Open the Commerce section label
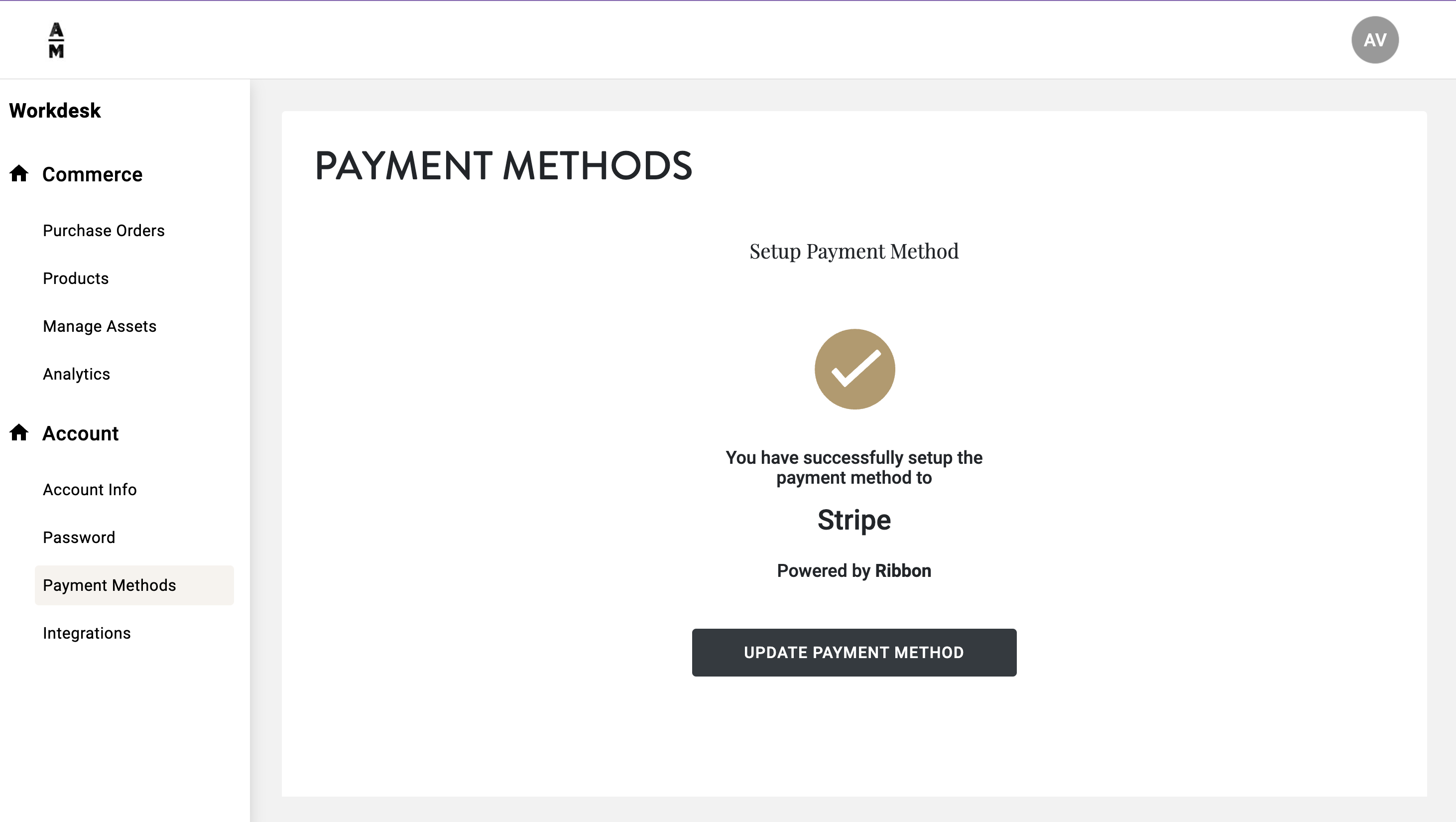The width and height of the screenshot is (1456, 822). pyautogui.click(x=92, y=175)
